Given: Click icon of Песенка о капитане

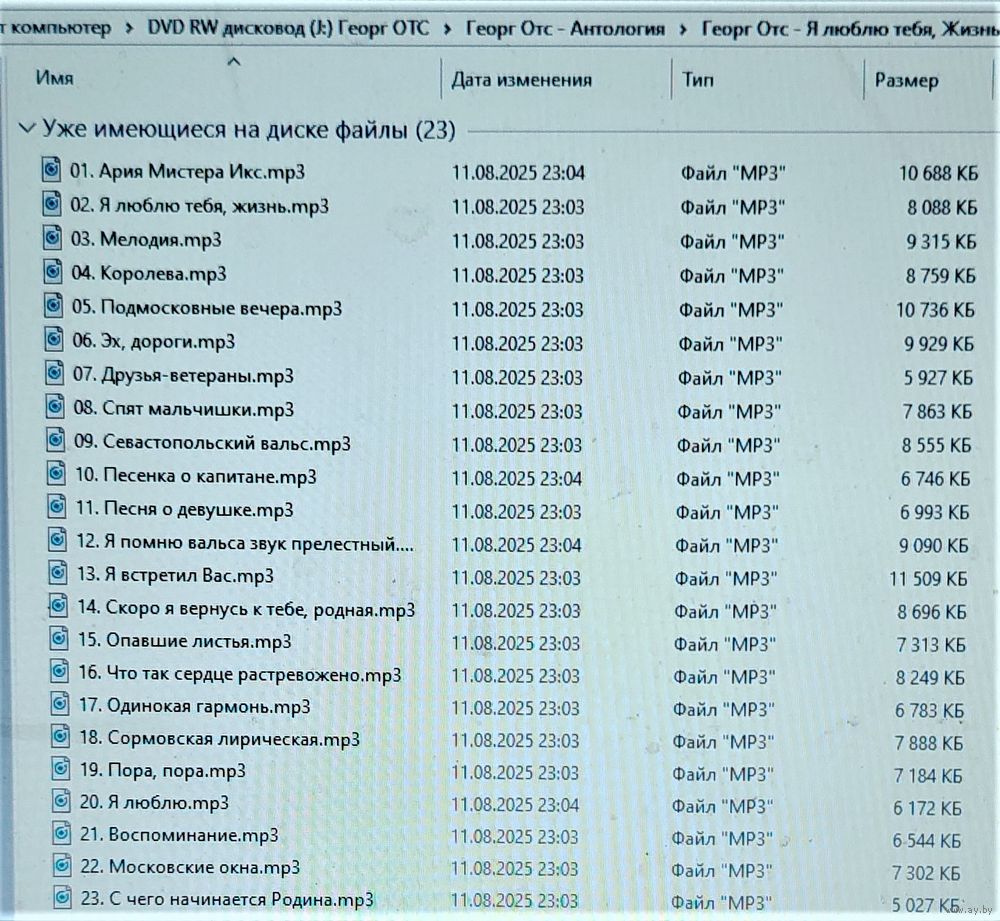Looking at the screenshot, I should pos(57,474).
